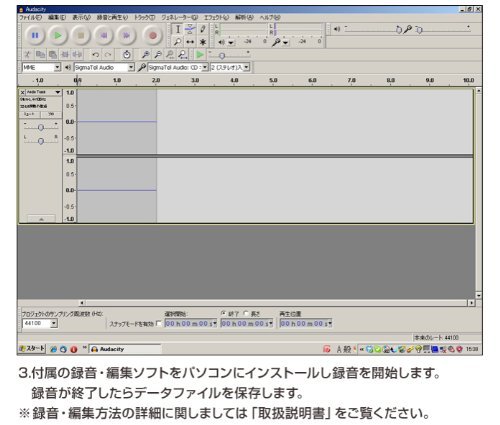Click the Pause transport button
500x425 pixels.
[35, 35]
